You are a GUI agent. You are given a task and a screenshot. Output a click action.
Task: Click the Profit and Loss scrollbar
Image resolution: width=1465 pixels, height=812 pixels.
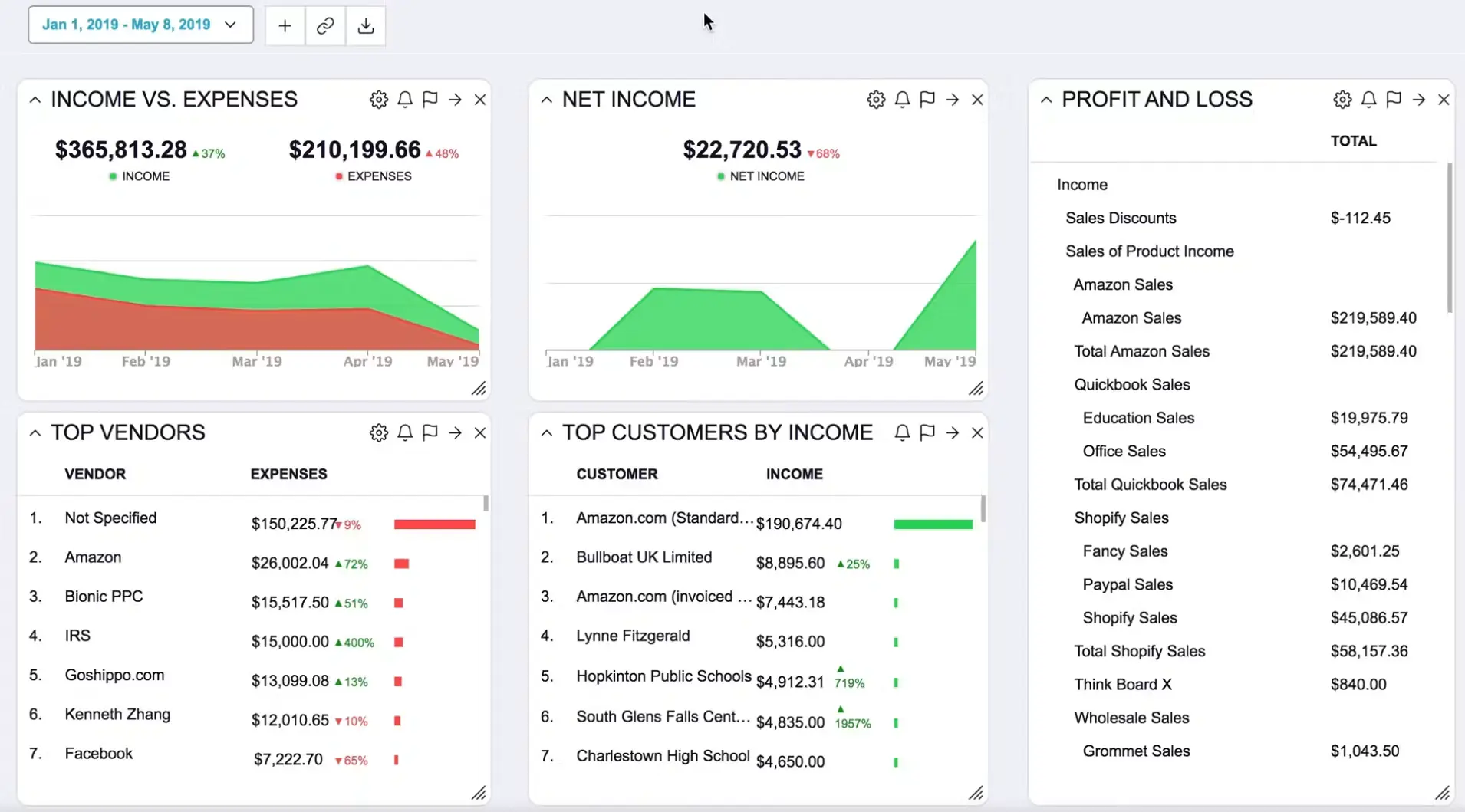coord(1450,238)
